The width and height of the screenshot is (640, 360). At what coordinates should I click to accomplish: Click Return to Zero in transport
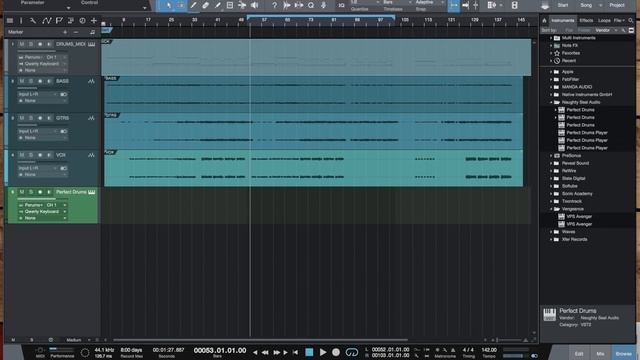coord(295,352)
